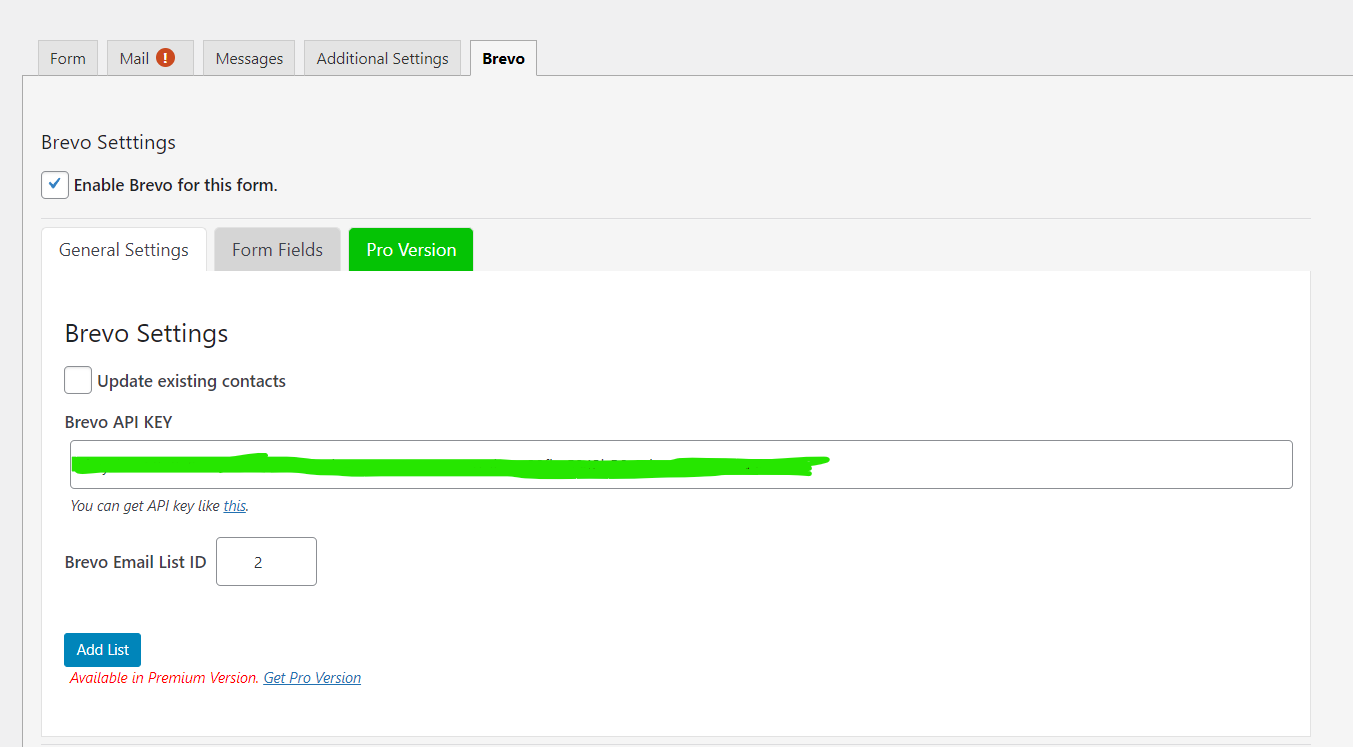The image size is (1353, 747).
Task: Focus the Brevo Email List ID field
Action: (x=266, y=562)
